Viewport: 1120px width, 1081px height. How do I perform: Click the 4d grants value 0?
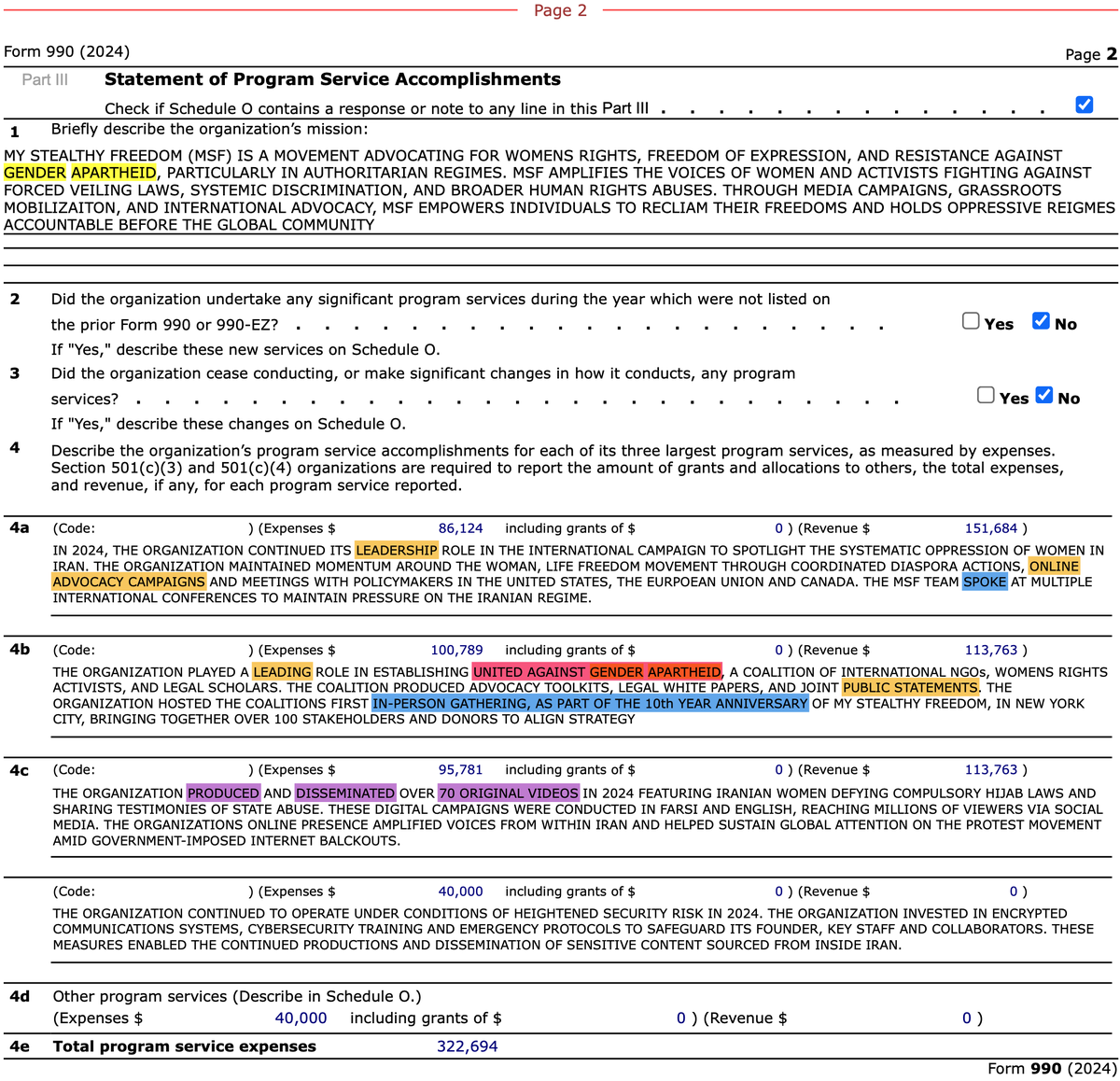point(681,1018)
